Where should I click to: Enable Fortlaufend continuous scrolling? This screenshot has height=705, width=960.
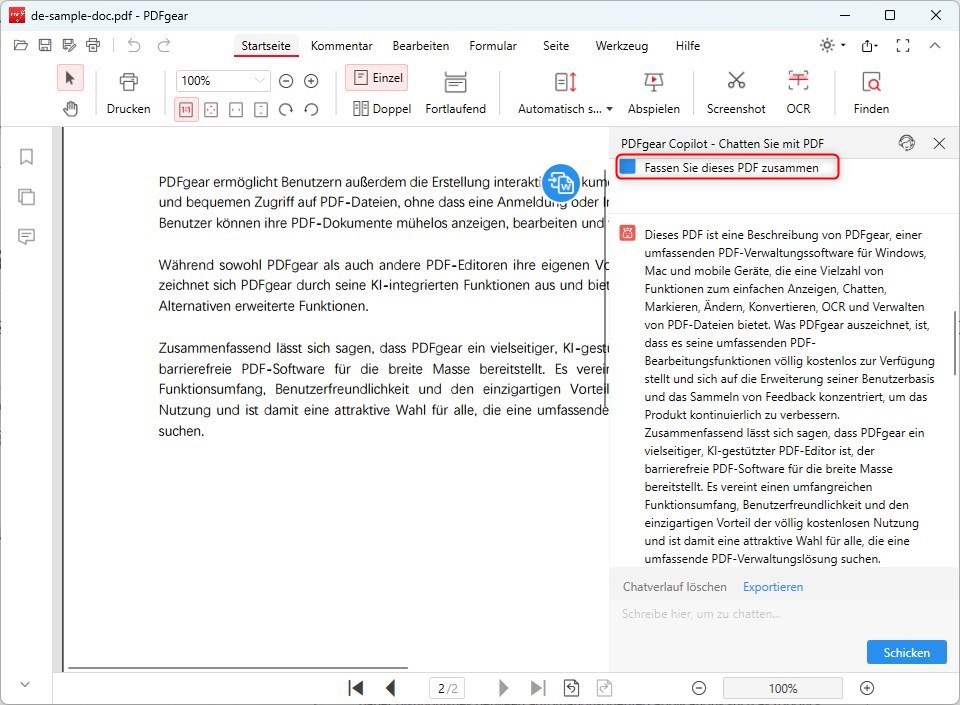(456, 93)
